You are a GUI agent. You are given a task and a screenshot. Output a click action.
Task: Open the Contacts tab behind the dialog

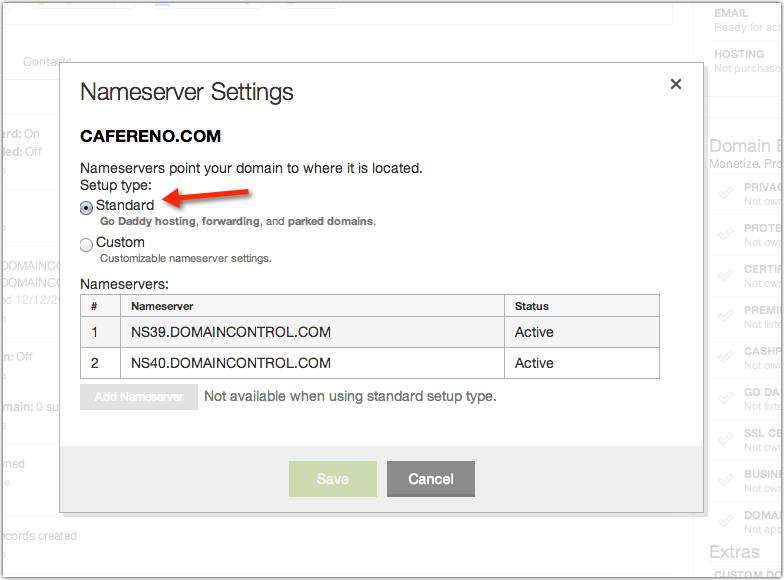click(47, 62)
